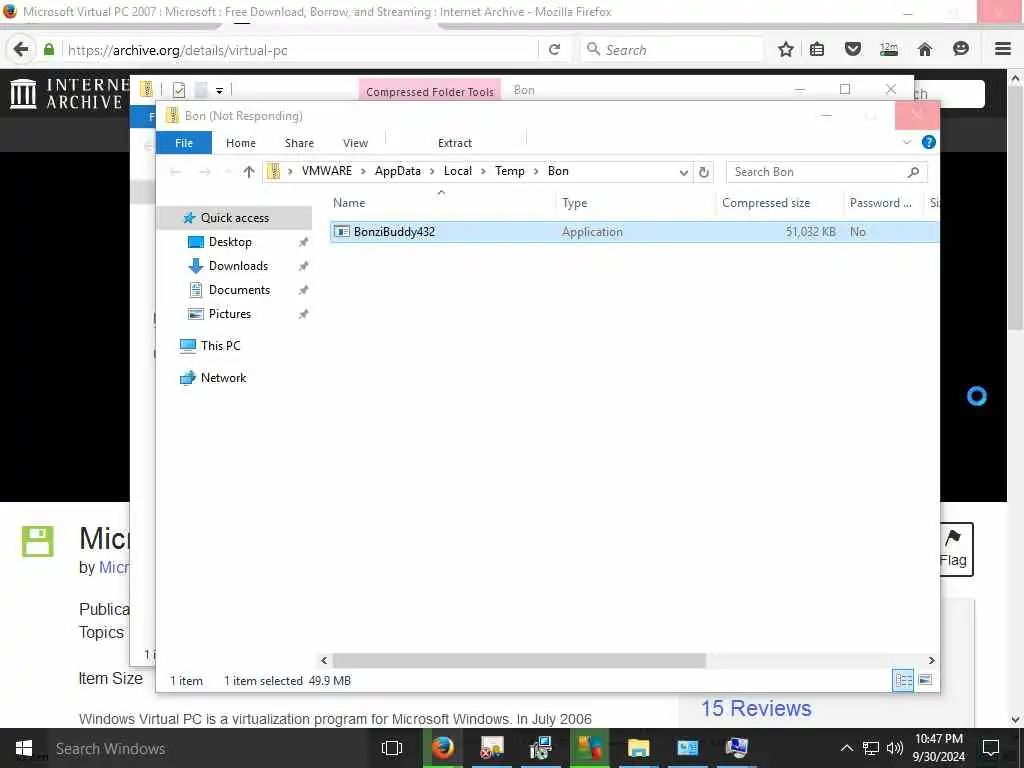Click the Firefox Search box
Viewport: 1024px width, 768px height.
(x=673, y=50)
